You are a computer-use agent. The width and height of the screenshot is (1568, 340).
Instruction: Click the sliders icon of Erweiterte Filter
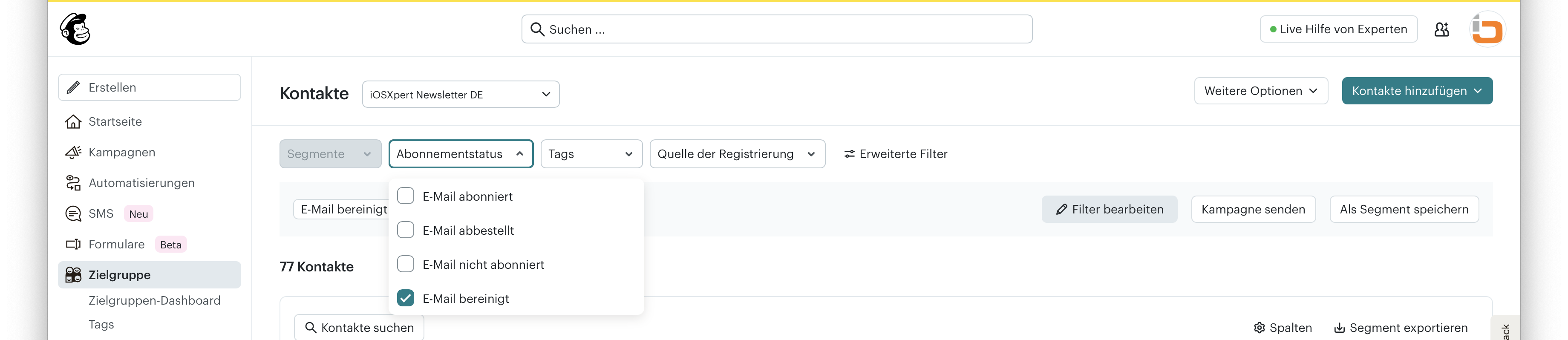pos(849,154)
